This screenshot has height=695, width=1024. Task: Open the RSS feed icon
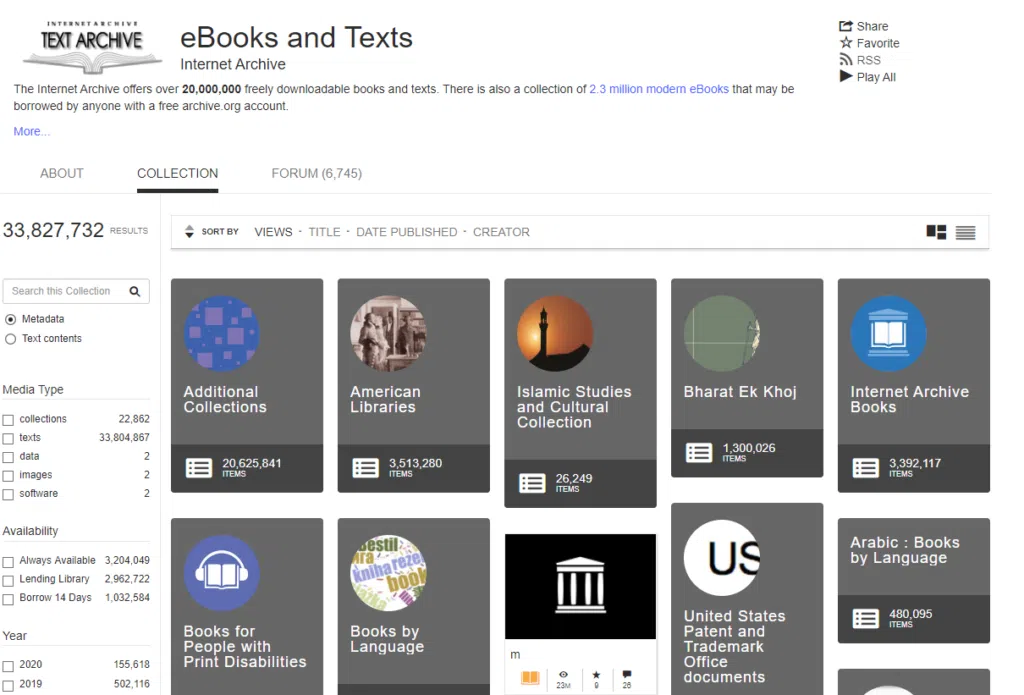[x=845, y=59]
